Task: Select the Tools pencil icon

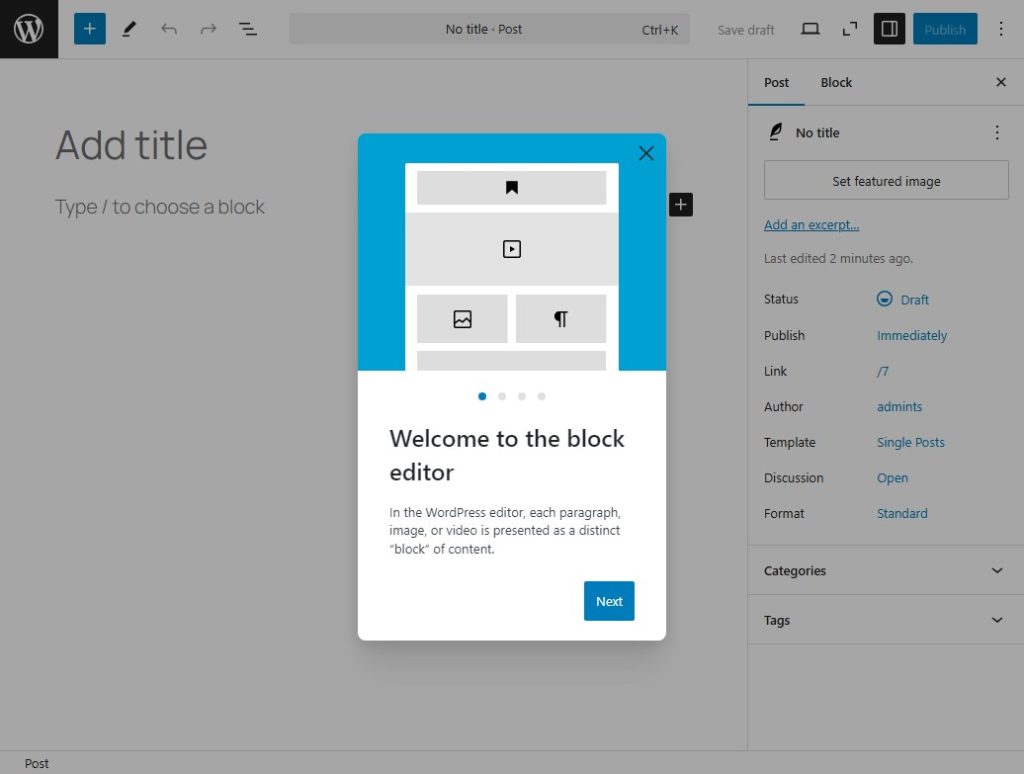Action: point(129,29)
